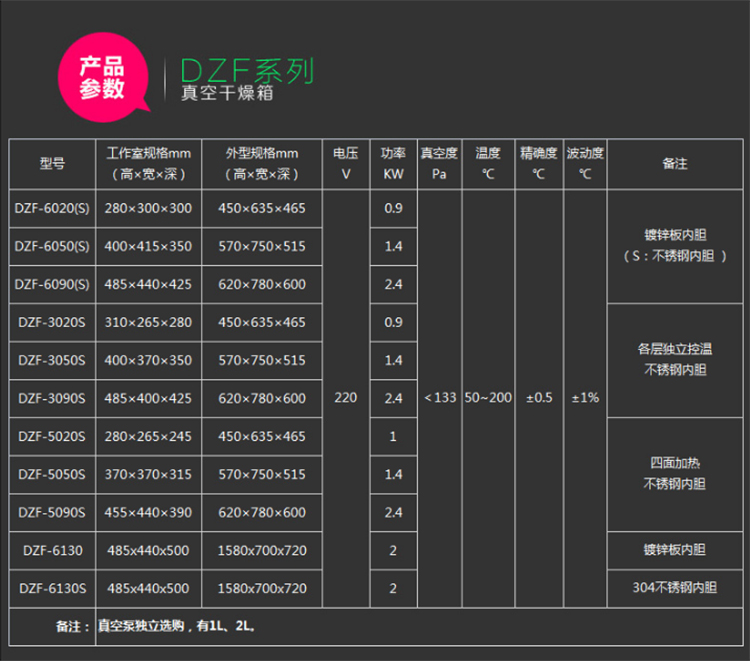Click the 四面加热 remark cell

pos(675,474)
